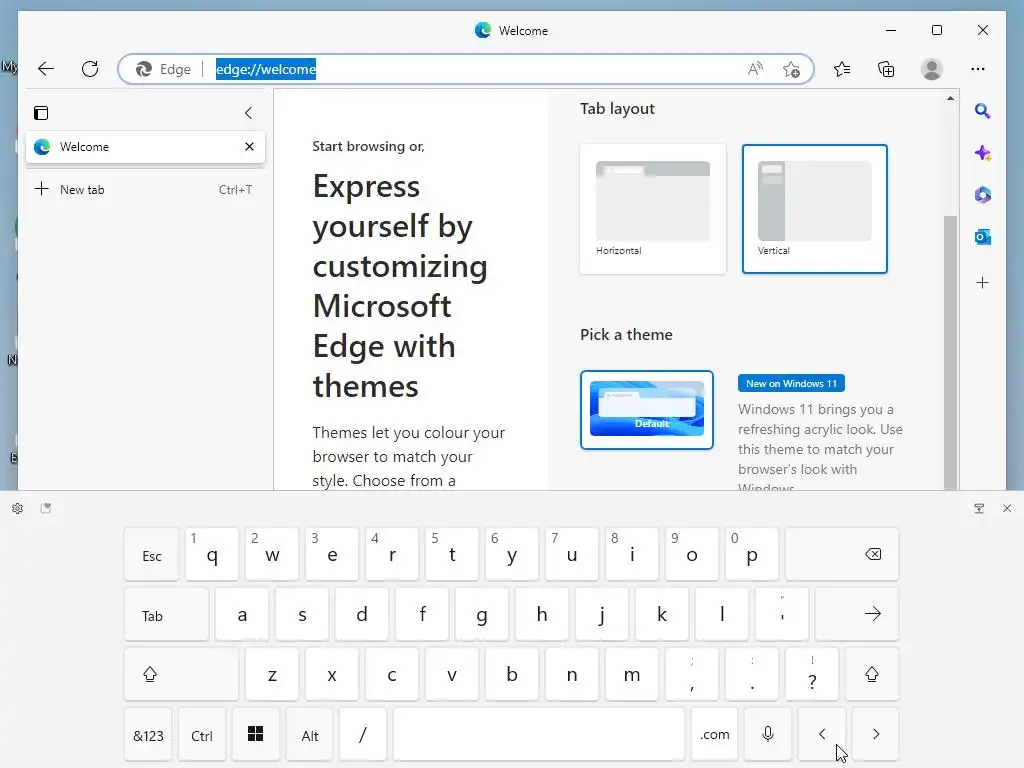Screen dimensions: 1024x768
Task: Toggle the left Shift key
Action: [x=182, y=675]
